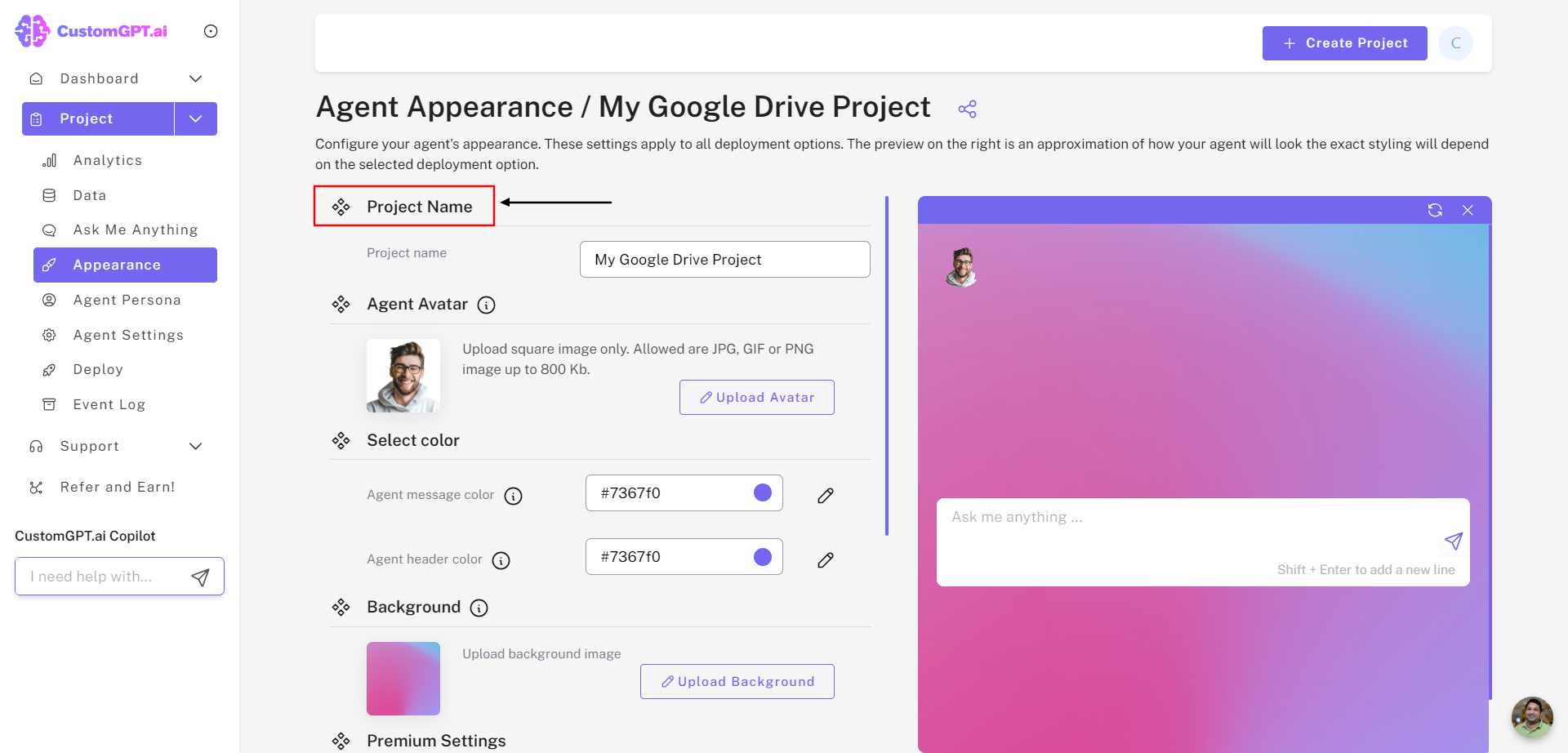
Task: Open the Support menu item
Action: 90,446
